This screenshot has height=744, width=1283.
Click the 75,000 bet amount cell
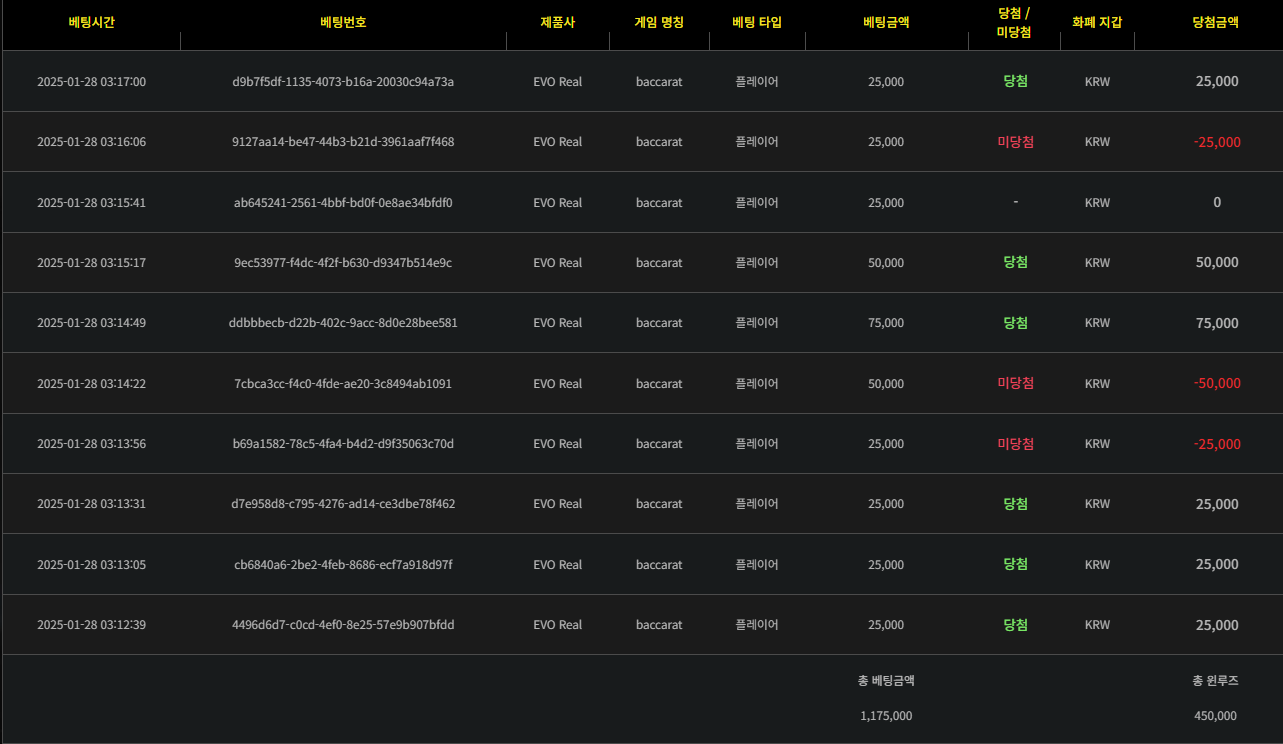(x=886, y=323)
